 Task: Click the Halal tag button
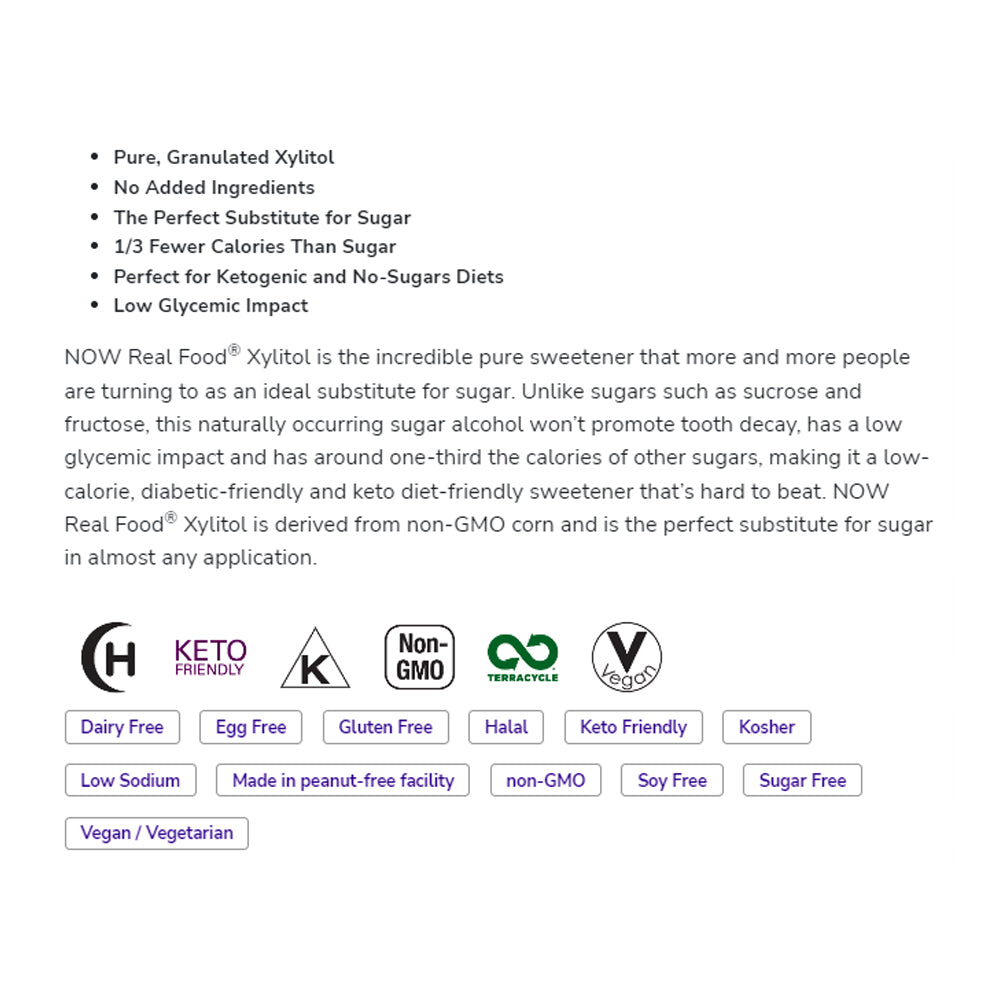tap(506, 727)
